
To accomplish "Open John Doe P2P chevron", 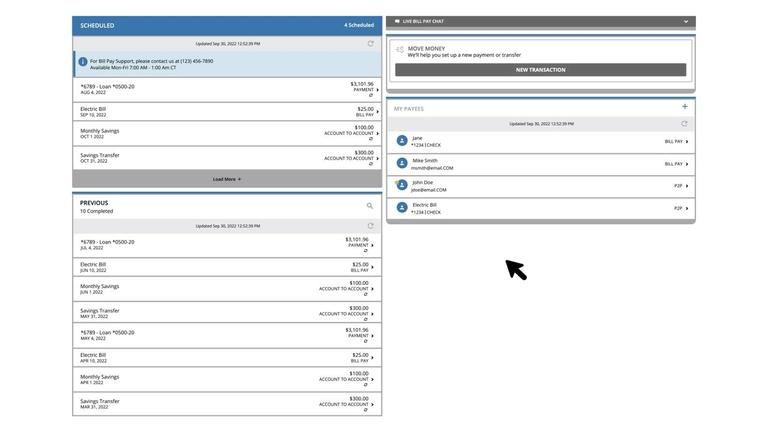I will [x=687, y=186].
